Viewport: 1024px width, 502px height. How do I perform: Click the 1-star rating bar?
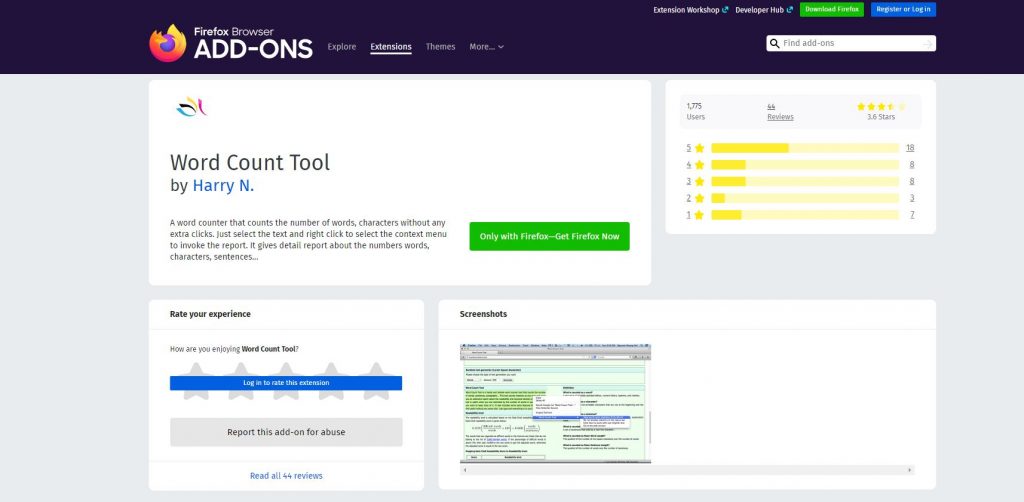tap(805, 215)
